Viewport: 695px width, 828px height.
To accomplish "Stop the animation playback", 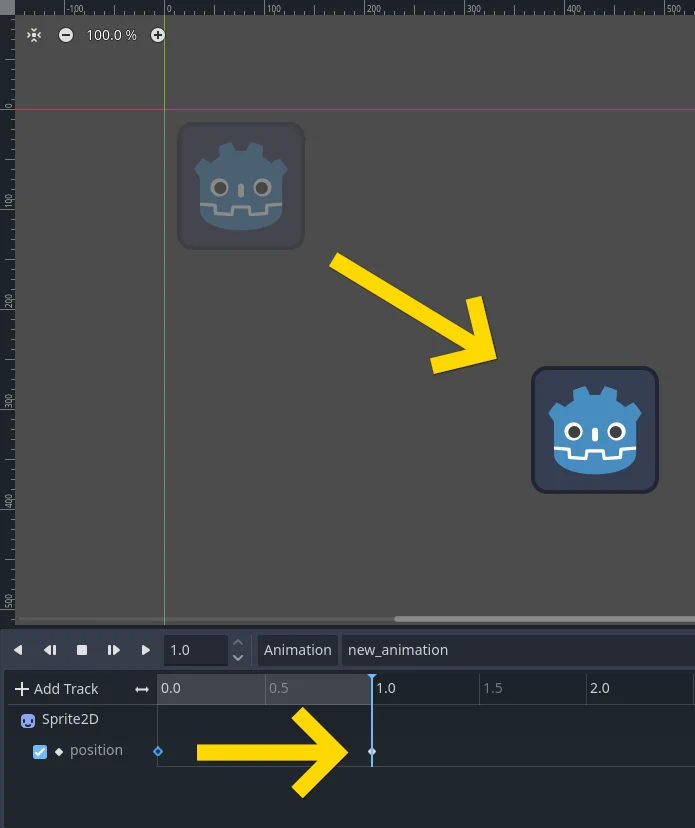I will click(82, 650).
